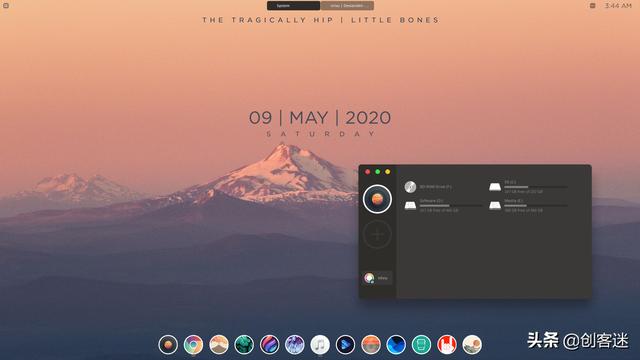Click the SATURDAY day label
640x360 pixels.
click(320, 134)
